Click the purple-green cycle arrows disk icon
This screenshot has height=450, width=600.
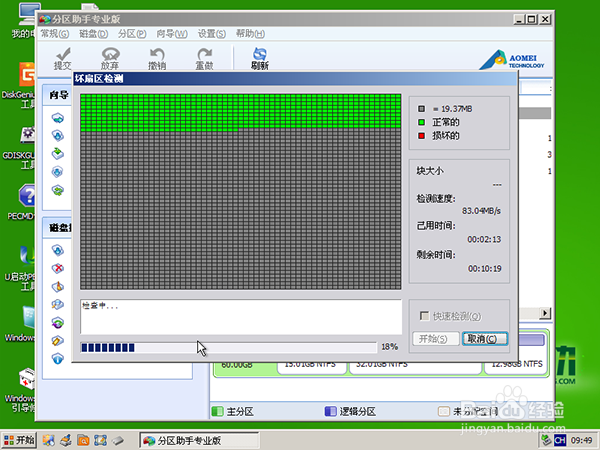tap(58, 322)
